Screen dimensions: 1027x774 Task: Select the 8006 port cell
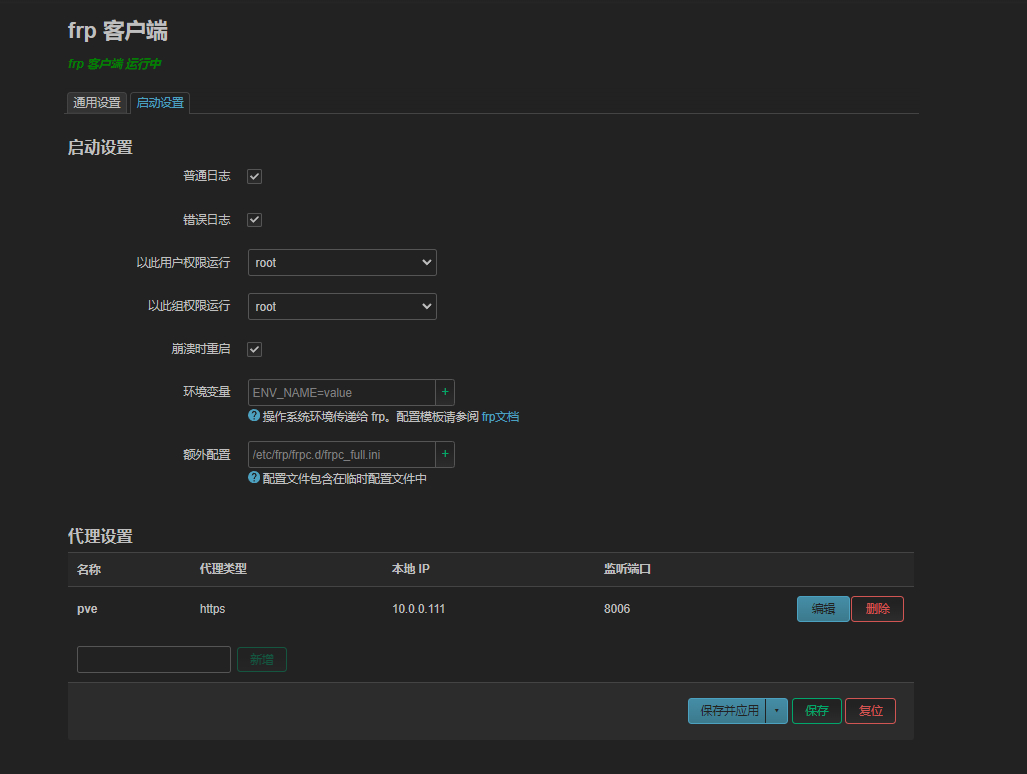(x=617, y=609)
